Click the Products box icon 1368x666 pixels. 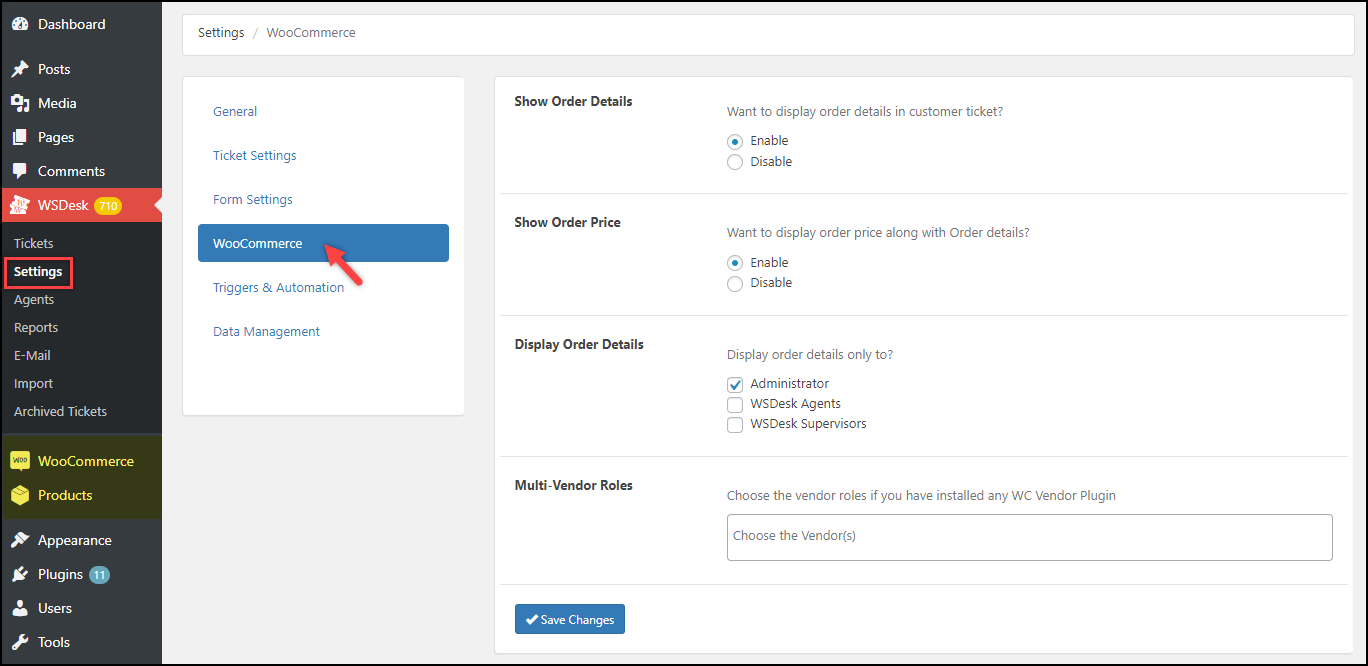pos(19,495)
